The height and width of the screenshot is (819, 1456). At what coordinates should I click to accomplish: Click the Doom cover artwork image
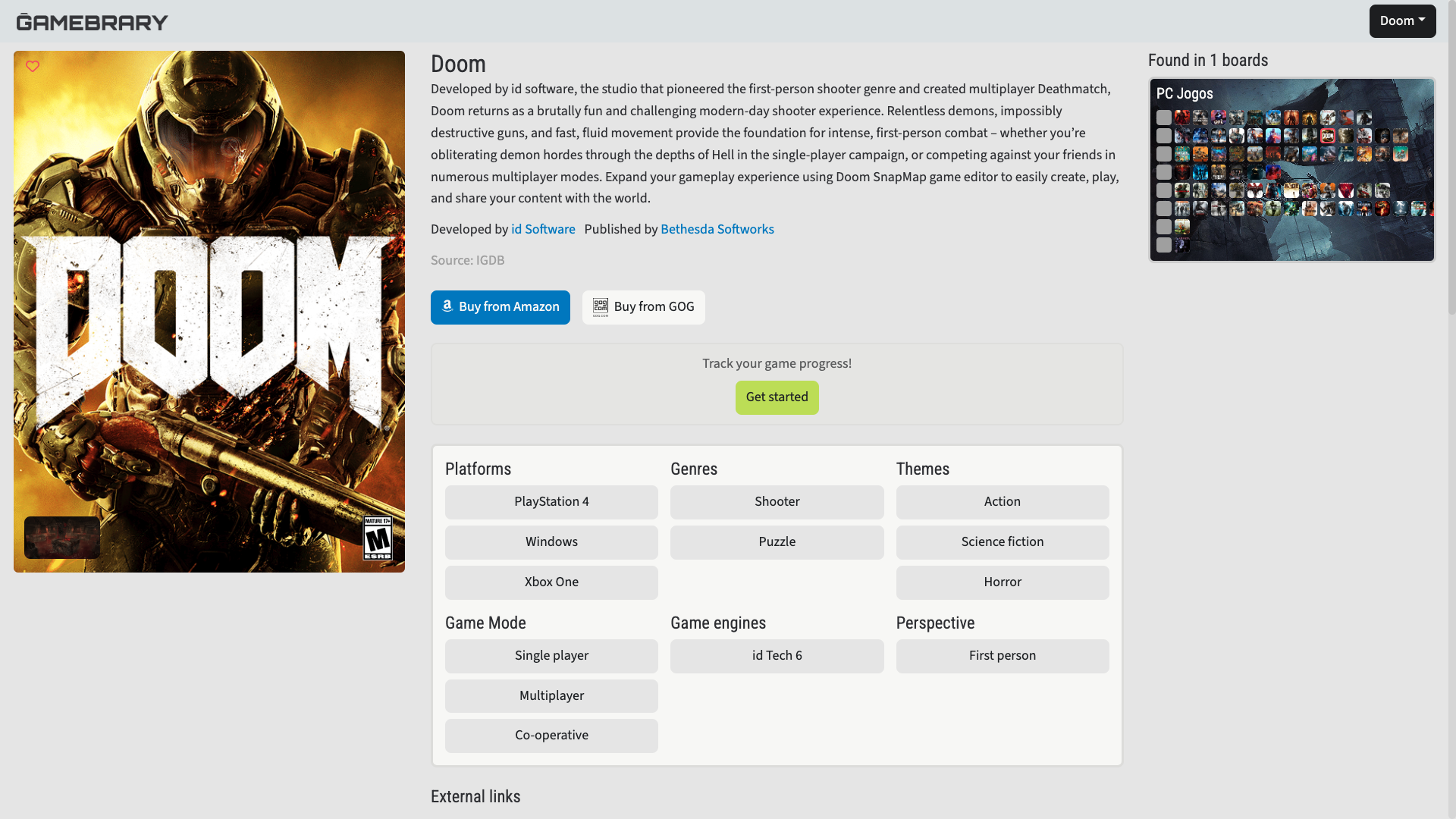pos(209,312)
